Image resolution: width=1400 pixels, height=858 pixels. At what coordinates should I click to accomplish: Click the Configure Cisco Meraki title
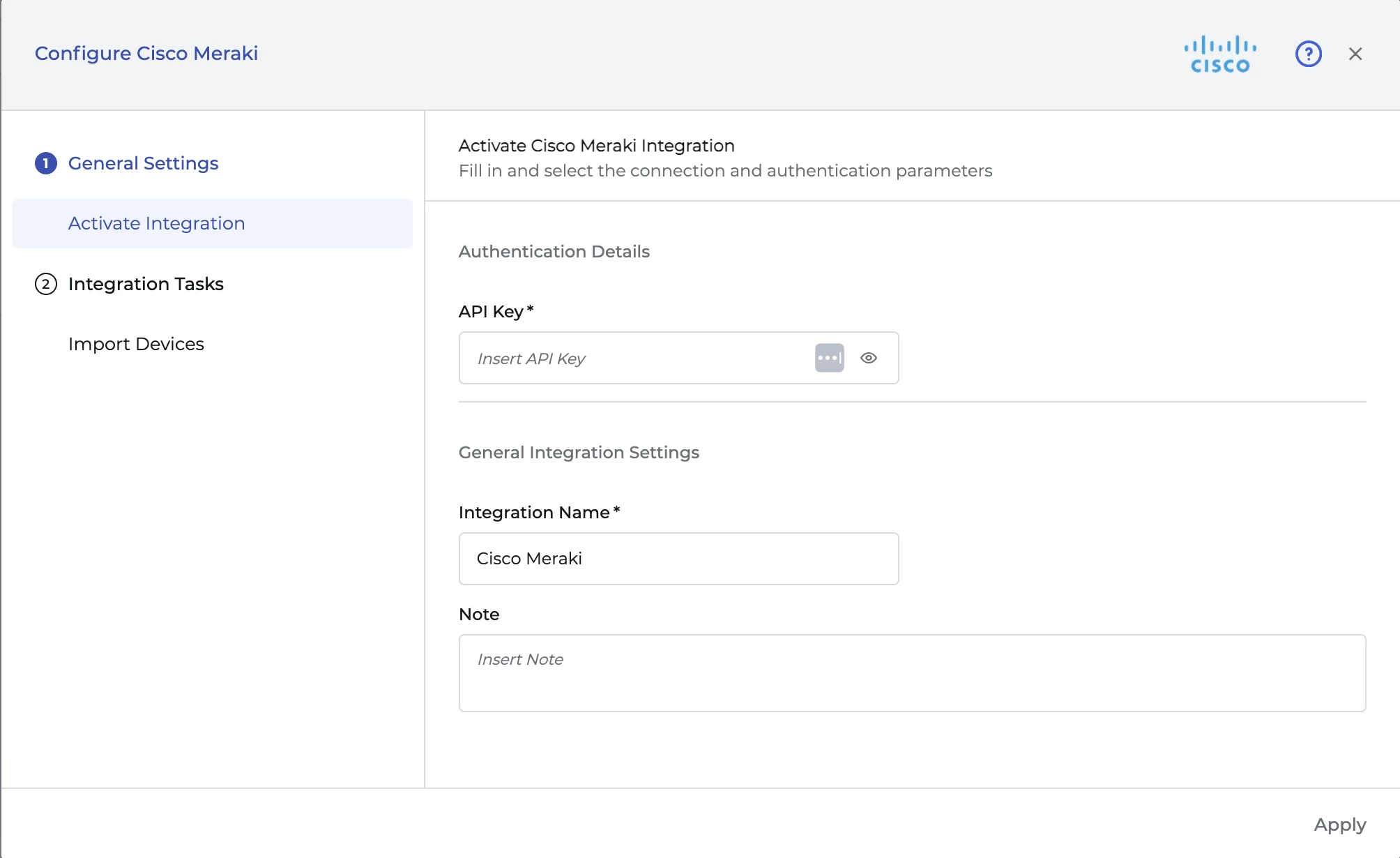(x=146, y=54)
